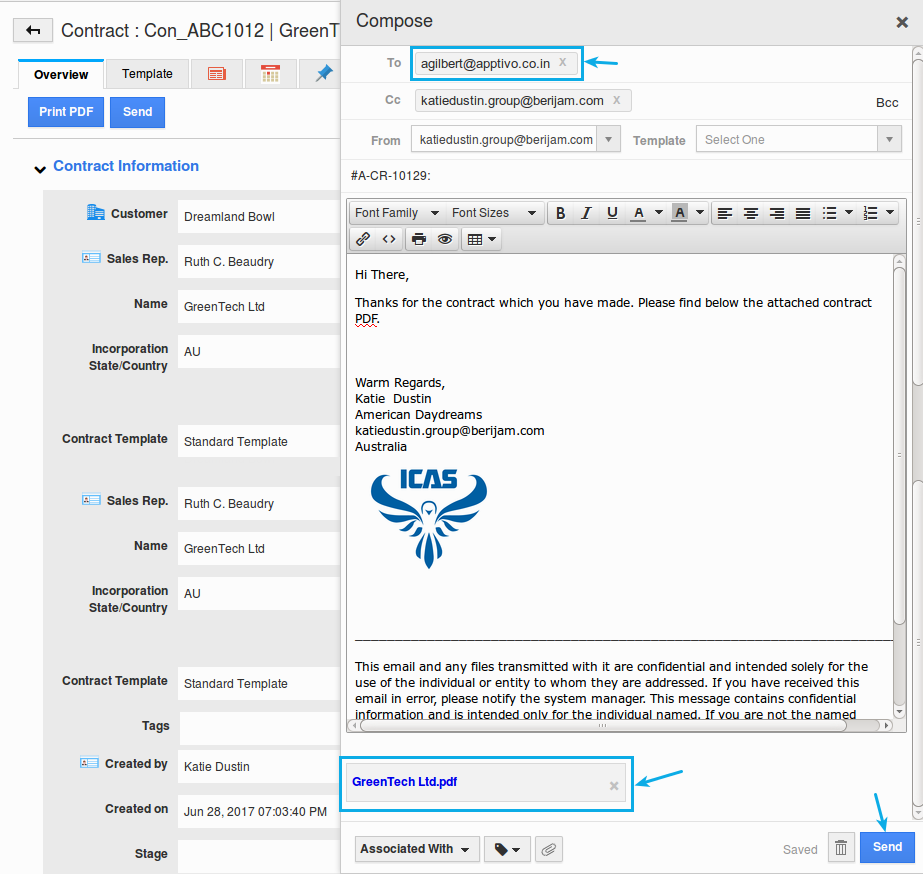Viewport: 923px width, 874px height.
Task: Open the source code view icon
Action: click(x=389, y=239)
